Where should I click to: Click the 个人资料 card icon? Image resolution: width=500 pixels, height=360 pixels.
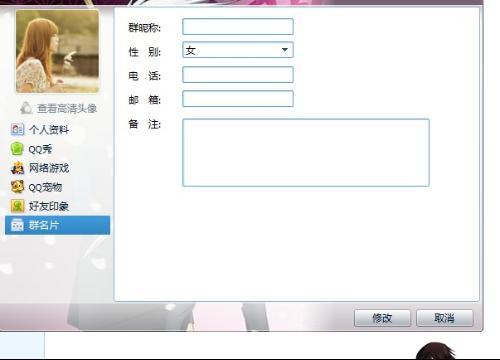[17, 129]
